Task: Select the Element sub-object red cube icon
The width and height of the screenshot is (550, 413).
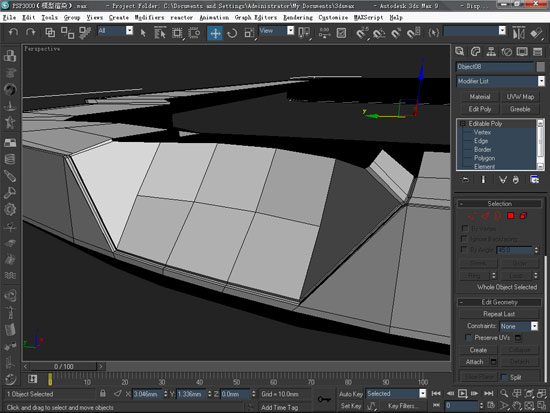Action: tap(523, 216)
